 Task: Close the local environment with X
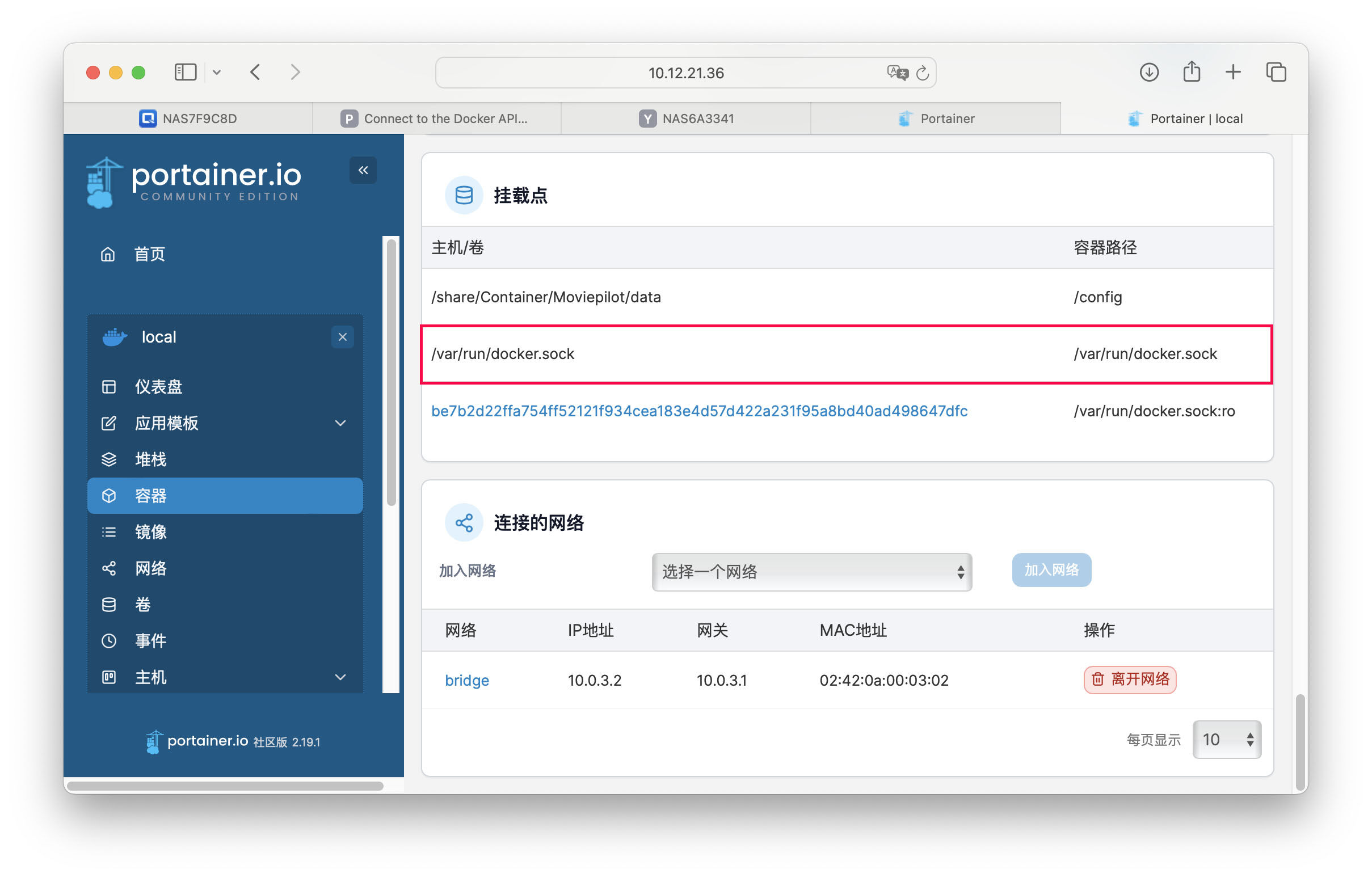coord(342,337)
